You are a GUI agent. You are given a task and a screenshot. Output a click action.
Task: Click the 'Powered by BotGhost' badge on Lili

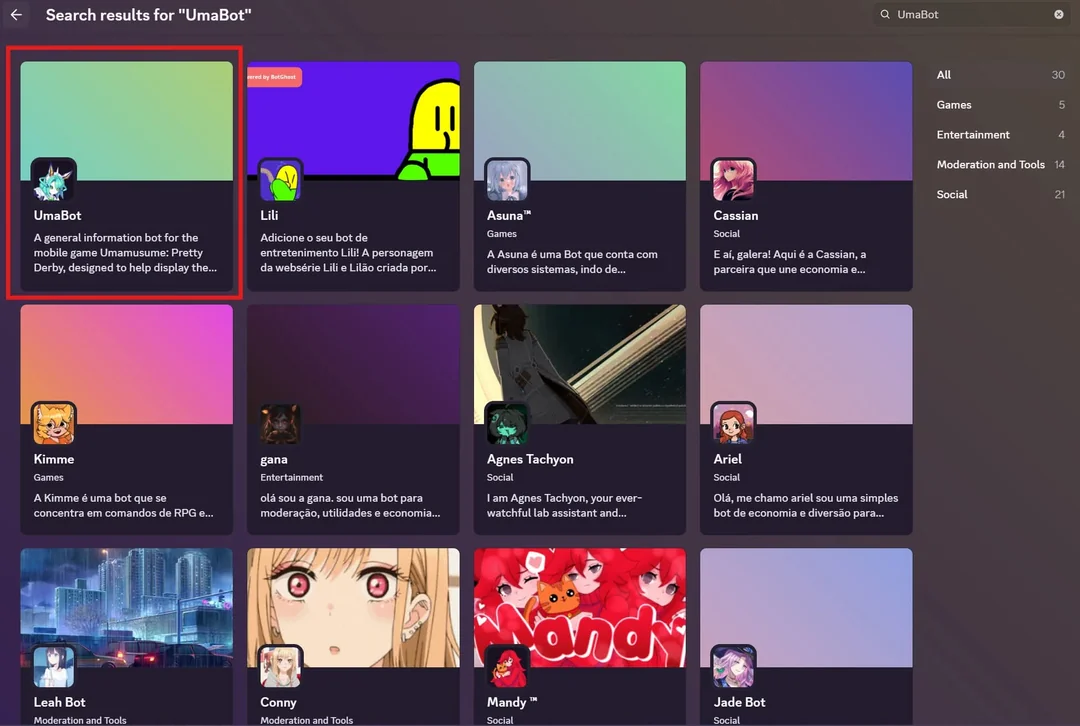click(x=274, y=76)
